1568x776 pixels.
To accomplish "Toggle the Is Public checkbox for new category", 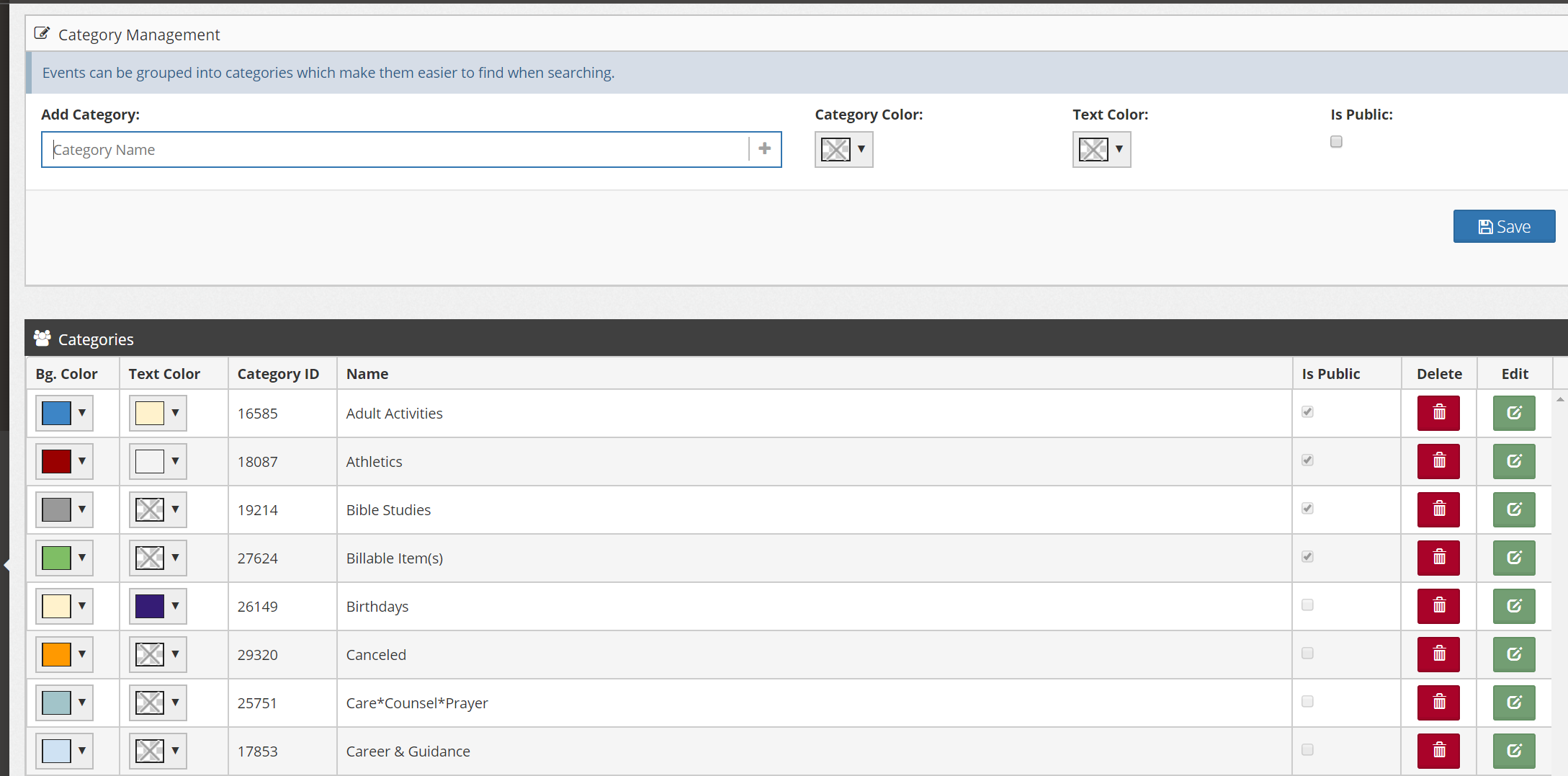I will [x=1336, y=142].
